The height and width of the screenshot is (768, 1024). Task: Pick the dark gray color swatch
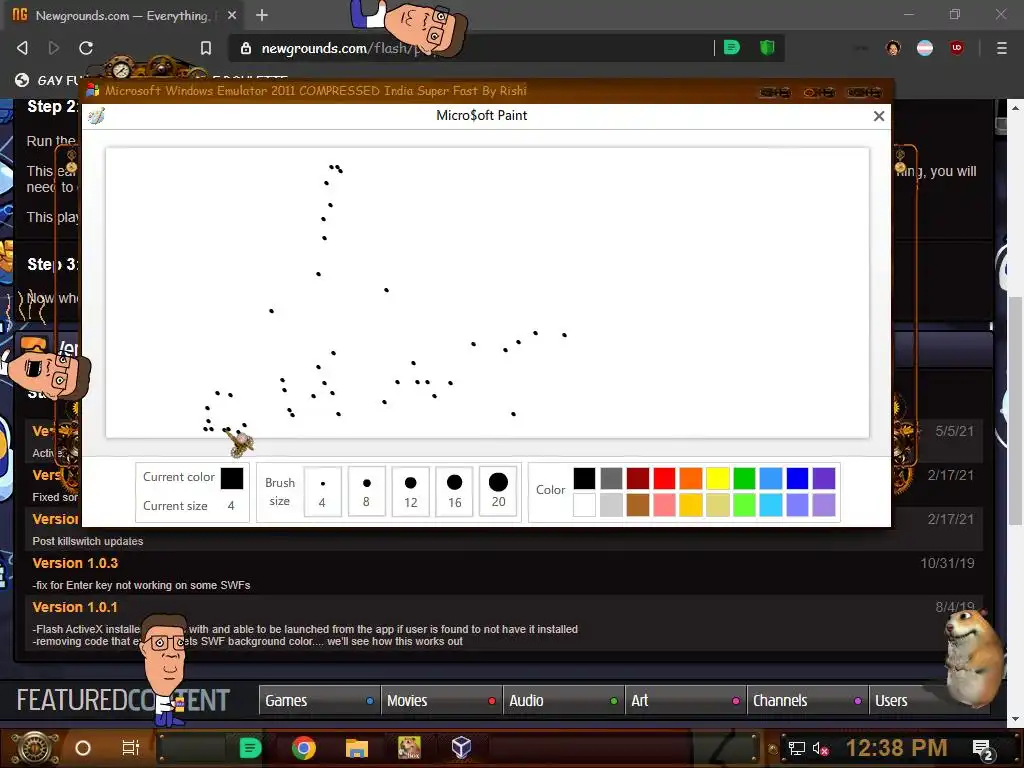click(x=611, y=478)
